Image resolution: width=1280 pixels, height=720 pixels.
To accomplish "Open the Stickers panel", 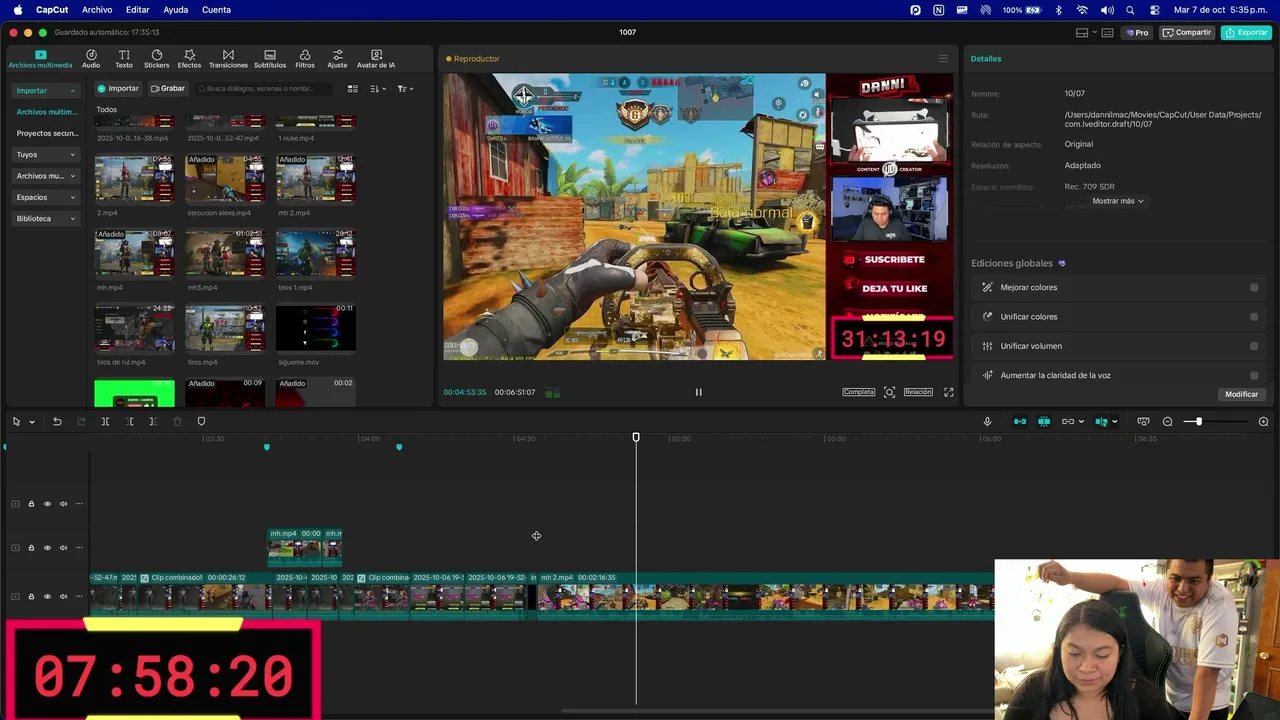I will (x=157, y=59).
